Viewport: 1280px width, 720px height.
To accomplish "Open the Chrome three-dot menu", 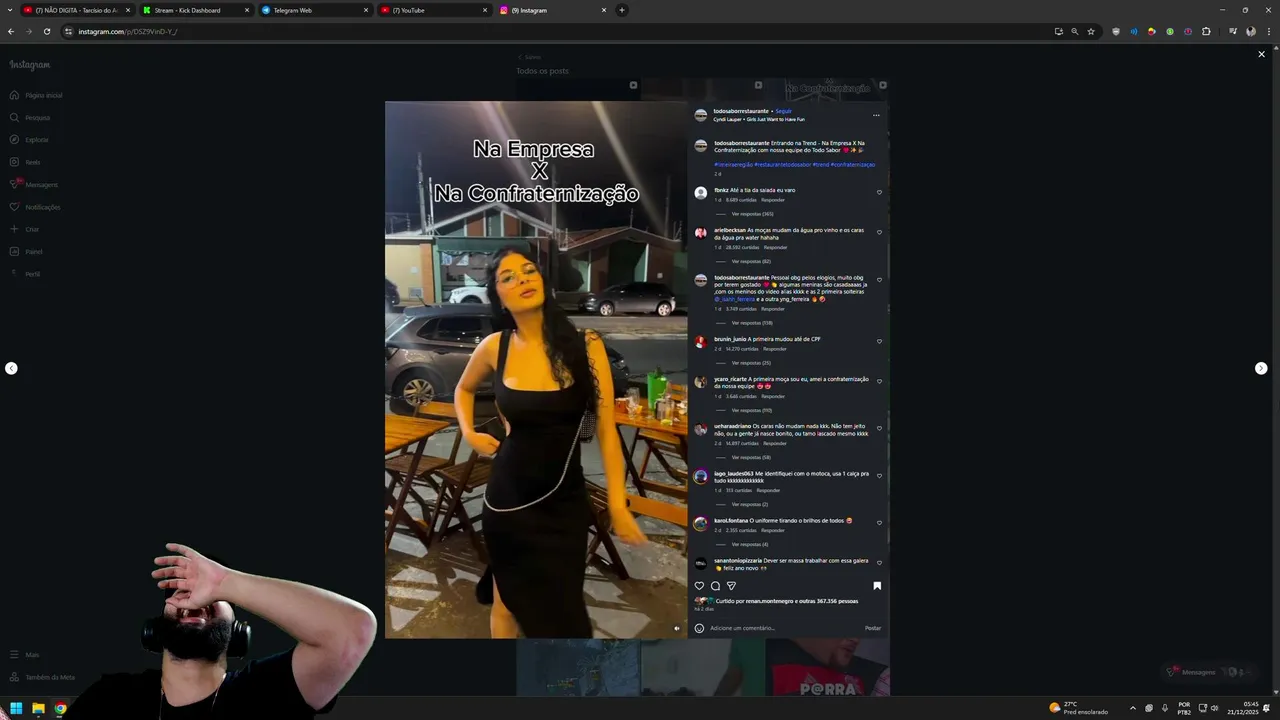I will coord(1268,31).
